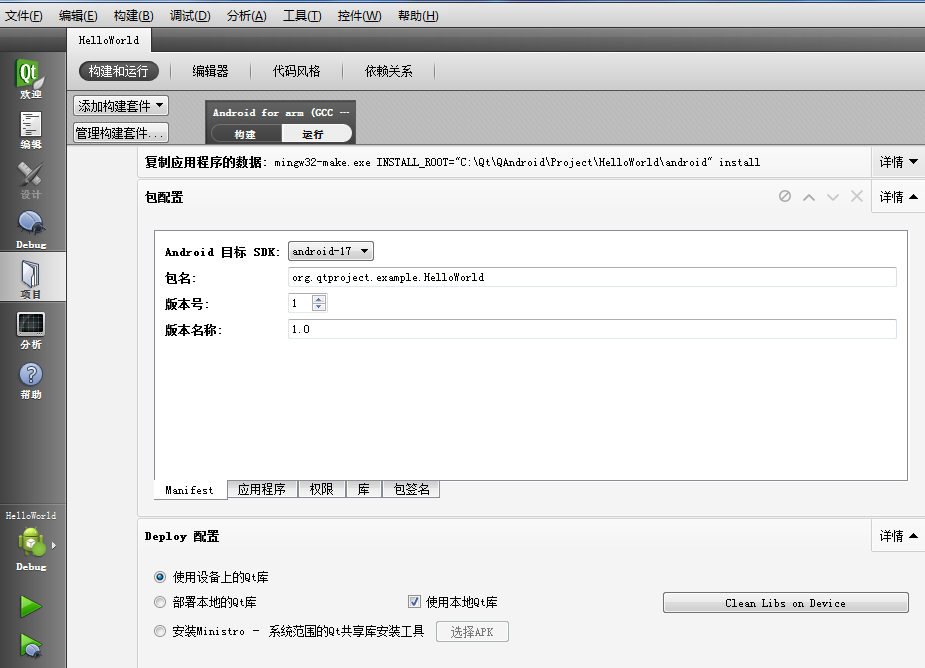Viewport: 925px width, 668px height.
Task: Open Design mode (设计)
Action: 31,179
